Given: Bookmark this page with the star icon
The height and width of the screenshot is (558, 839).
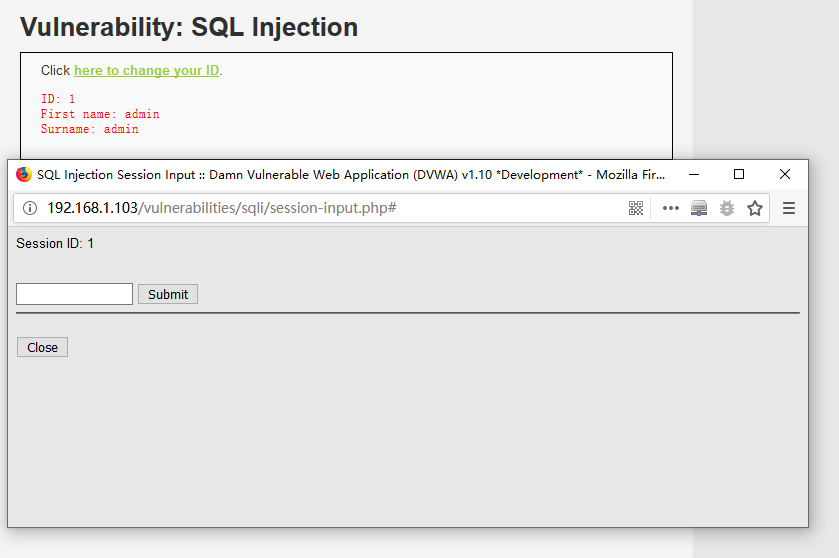Looking at the screenshot, I should click(x=755, y=208).
